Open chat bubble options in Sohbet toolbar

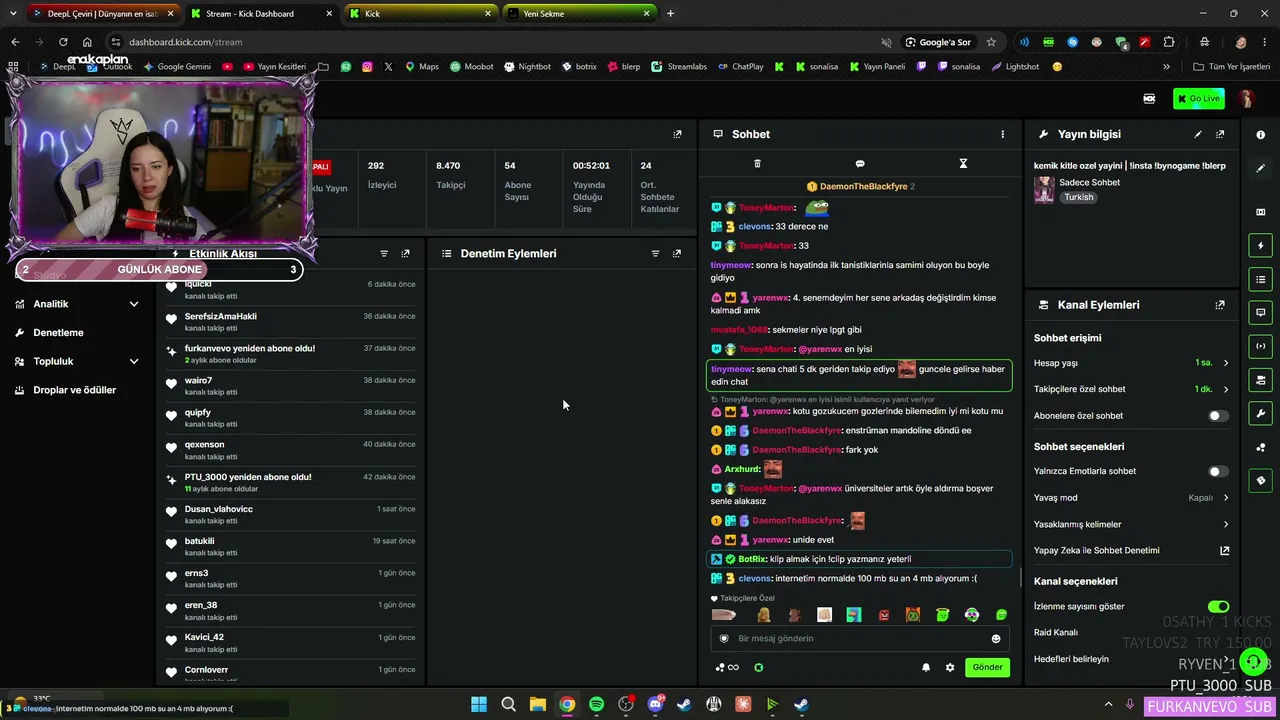coord(860,164)
